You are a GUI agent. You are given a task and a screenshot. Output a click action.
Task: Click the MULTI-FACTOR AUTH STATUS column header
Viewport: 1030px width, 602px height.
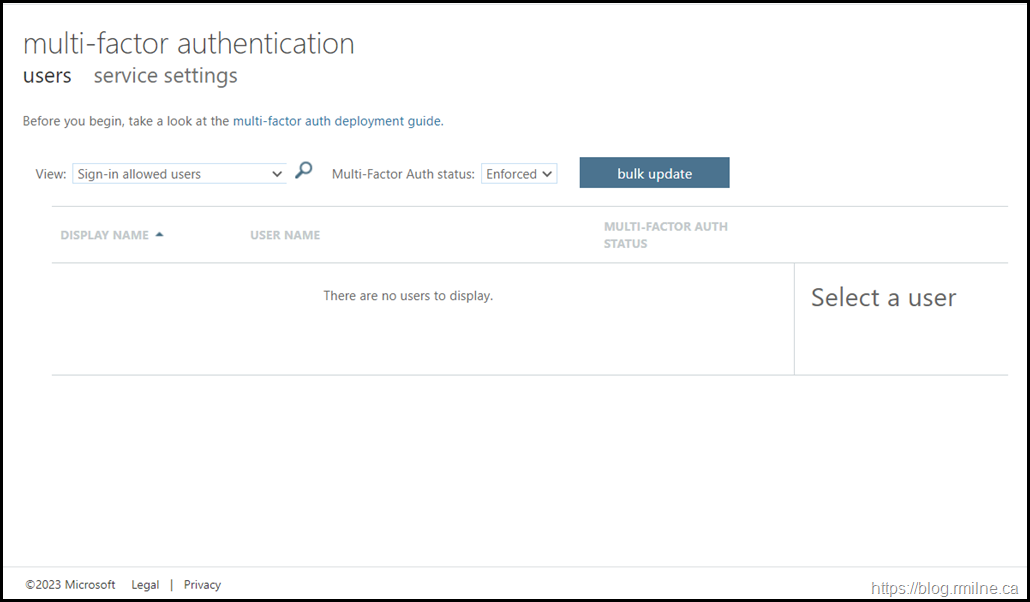[665, 234]
